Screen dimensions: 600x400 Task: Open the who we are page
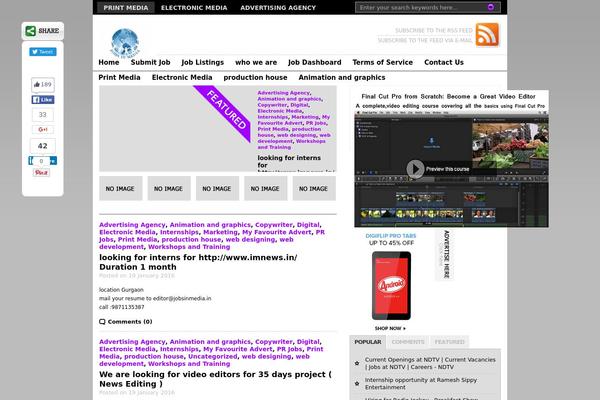(256, 62)
